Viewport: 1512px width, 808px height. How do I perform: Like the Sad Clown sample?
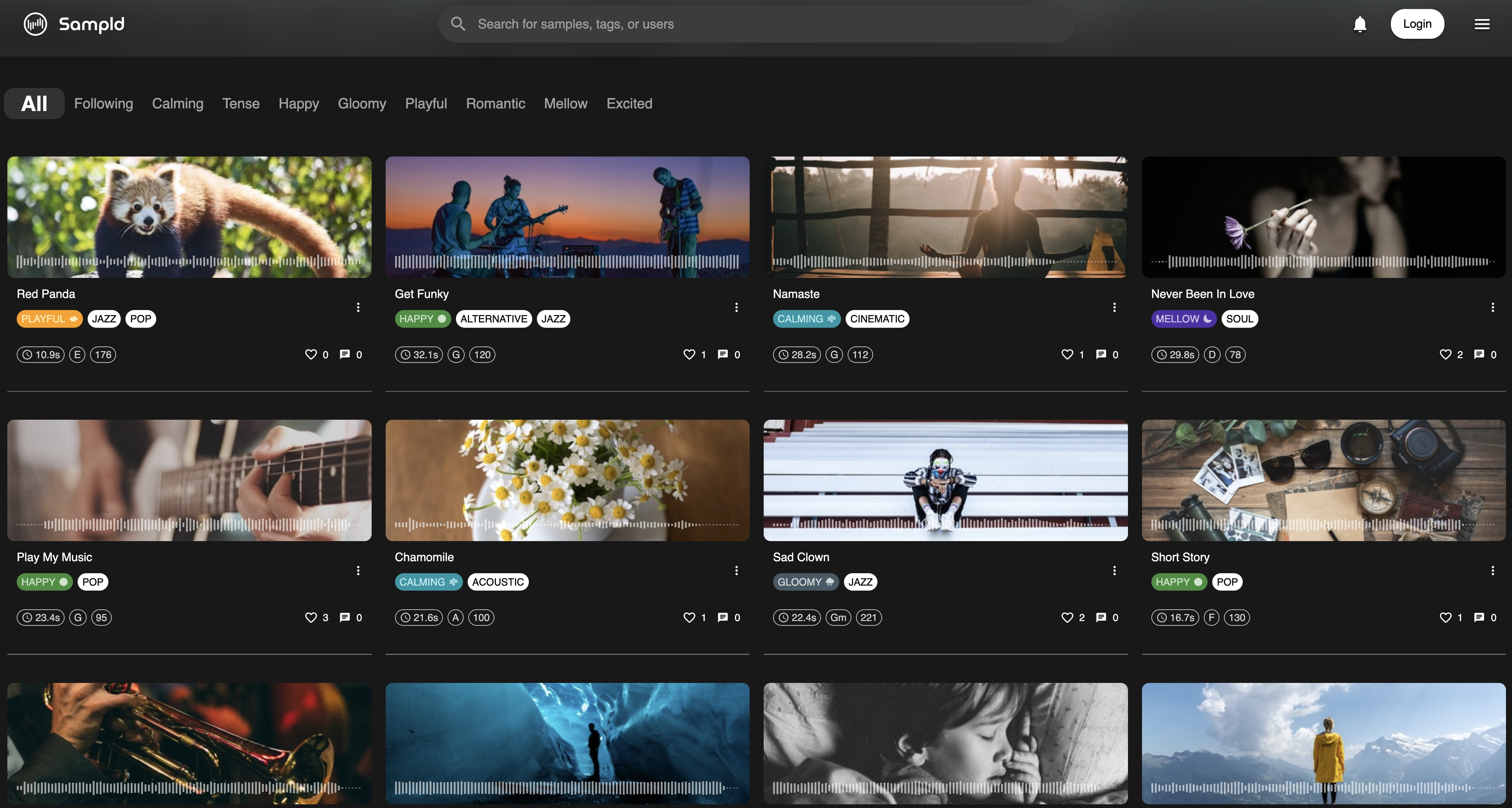(x=1066, y=617)
